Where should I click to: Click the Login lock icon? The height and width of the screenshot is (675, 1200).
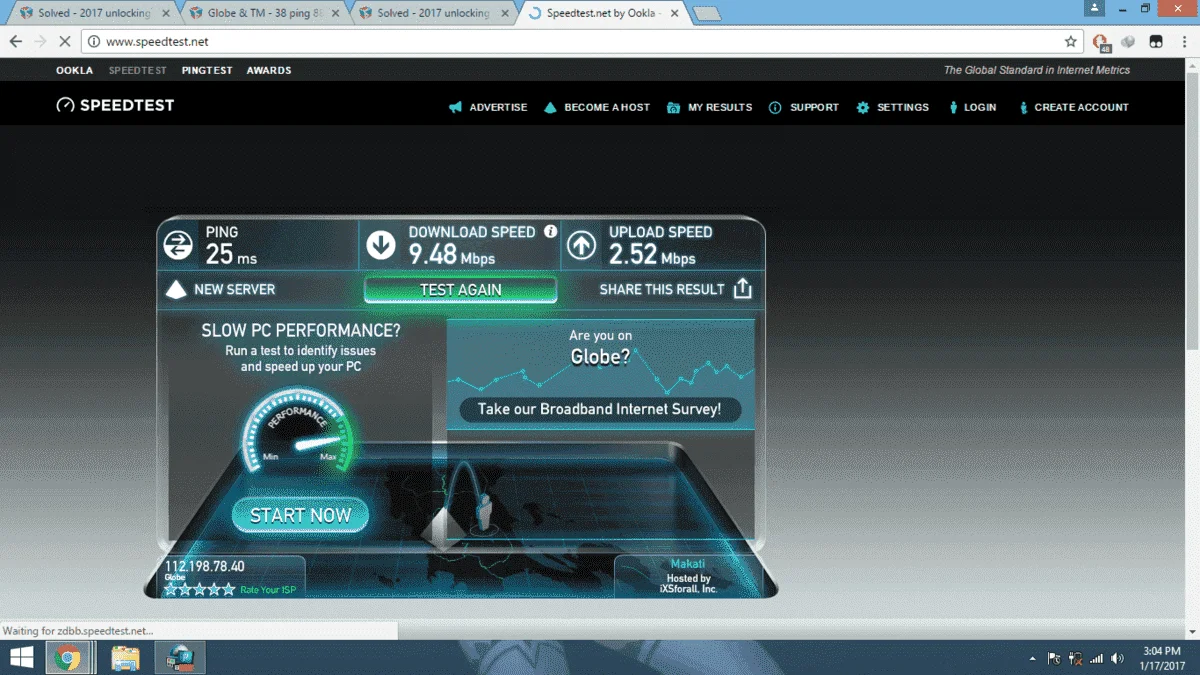pyautogui.click(x=953, y=107)
